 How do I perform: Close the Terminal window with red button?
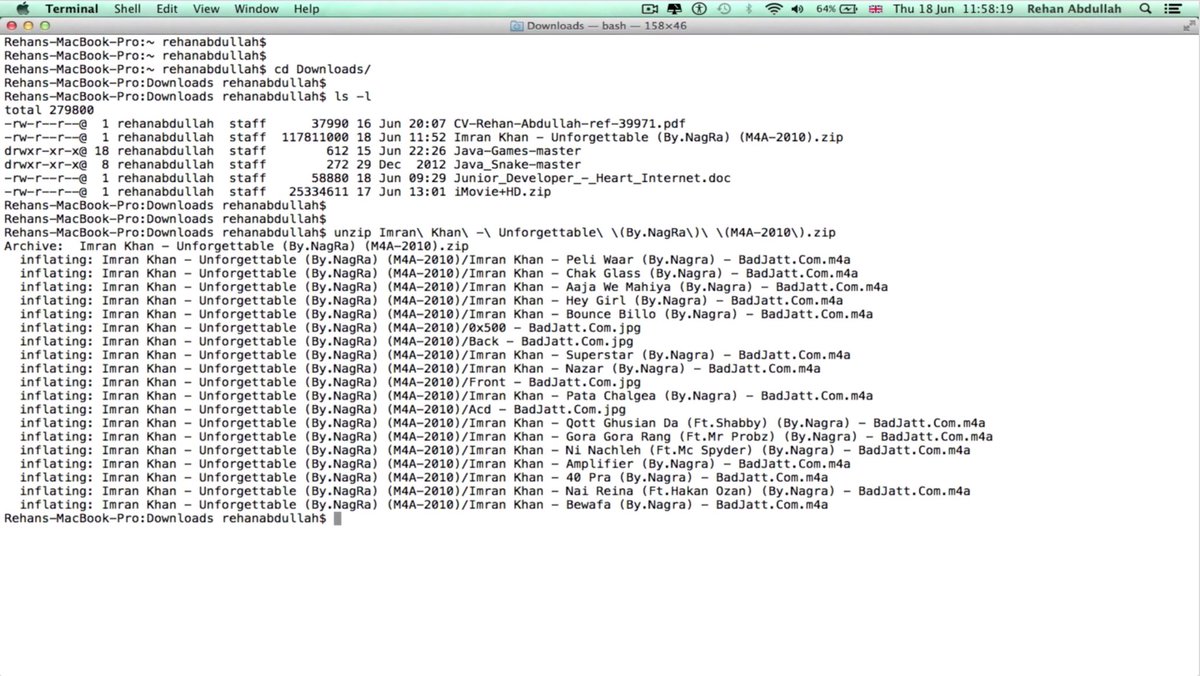[x=11, y=26]
